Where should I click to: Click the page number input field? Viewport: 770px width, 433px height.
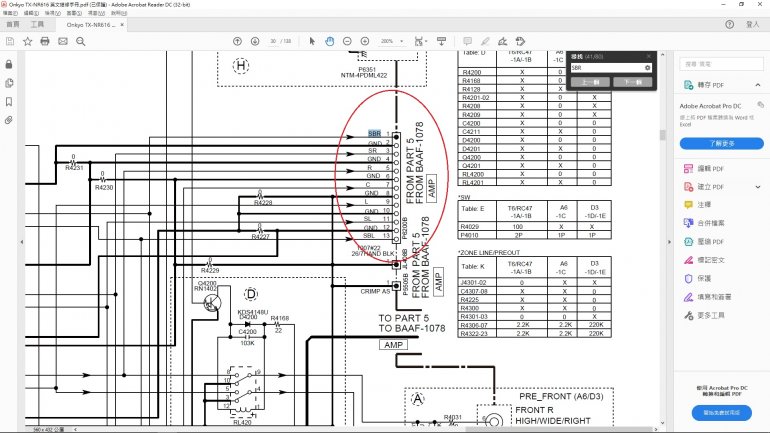click(272, 41)
